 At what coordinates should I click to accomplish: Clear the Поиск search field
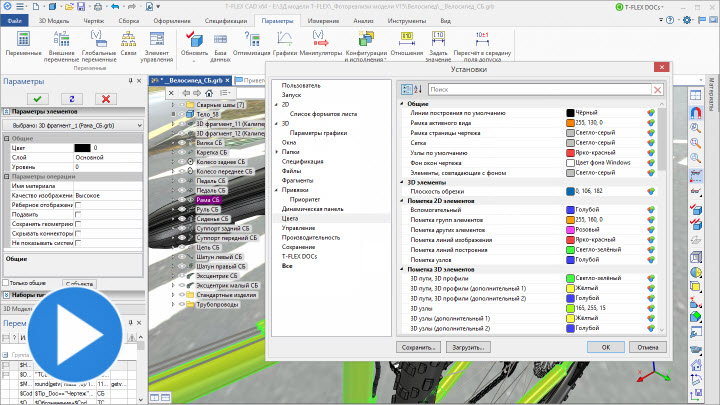(658, 90)
